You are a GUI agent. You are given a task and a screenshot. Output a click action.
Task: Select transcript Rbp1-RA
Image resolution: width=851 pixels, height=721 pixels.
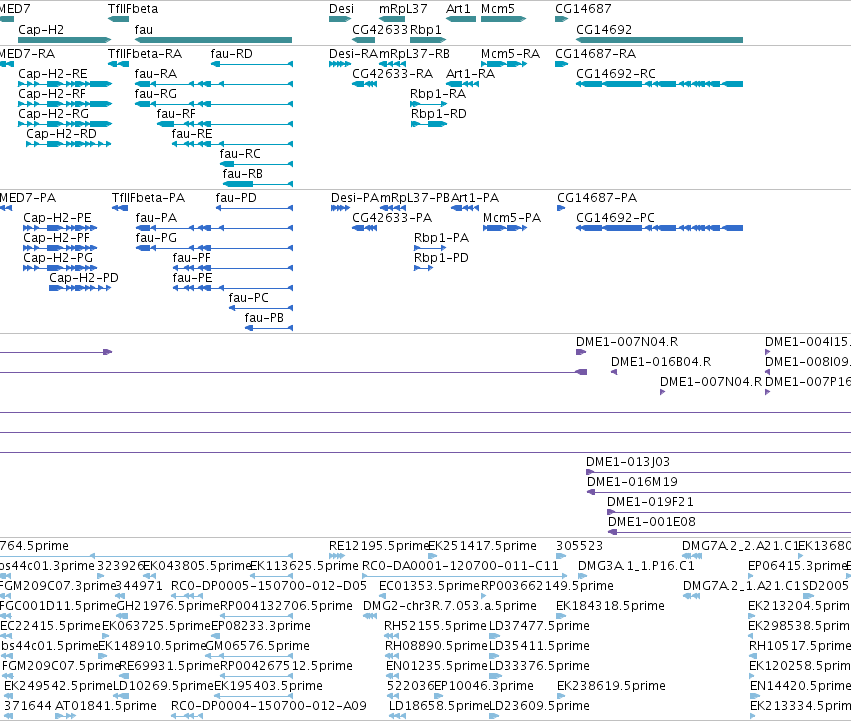428,104
